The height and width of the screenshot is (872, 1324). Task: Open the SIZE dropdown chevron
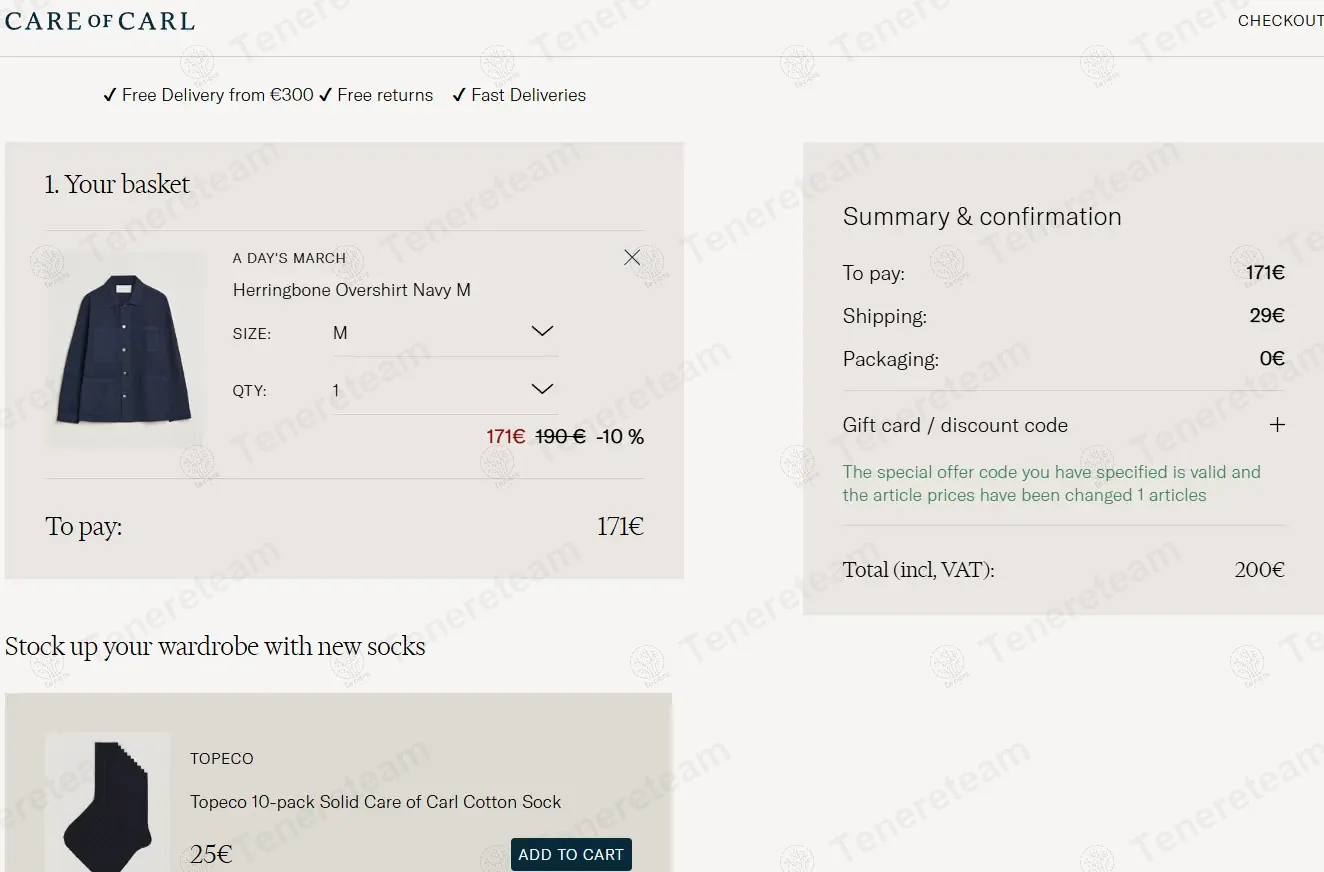pyautogui.click(x=542, y=331)
